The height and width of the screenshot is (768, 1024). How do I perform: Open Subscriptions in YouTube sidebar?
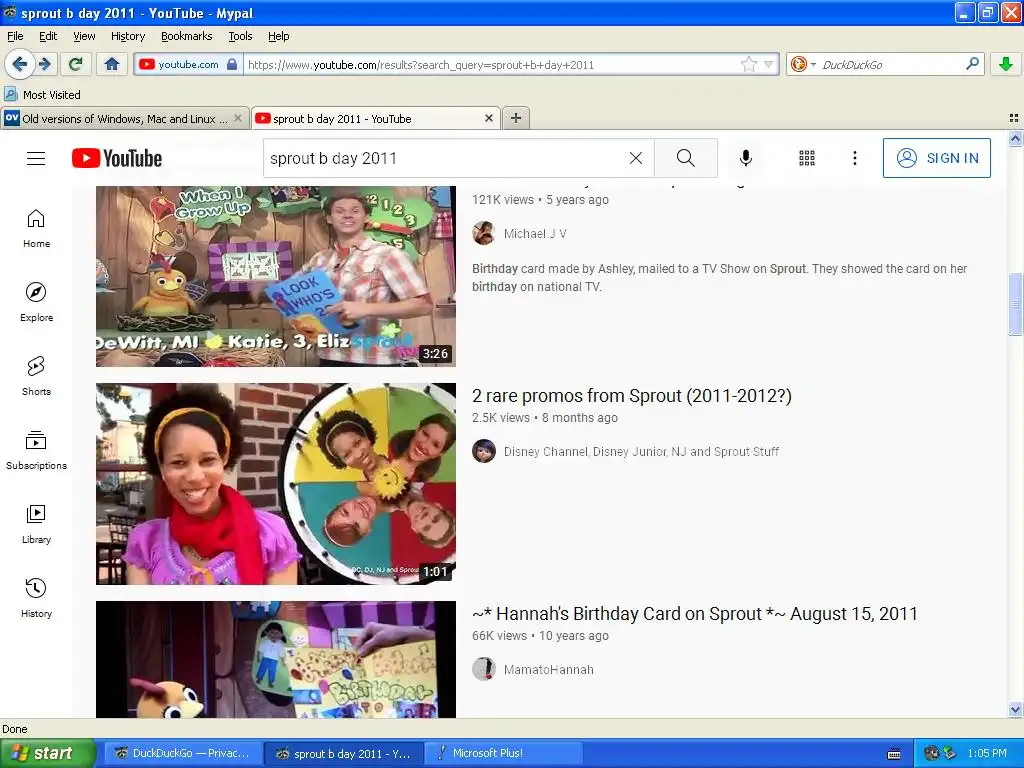click(37, 451)
